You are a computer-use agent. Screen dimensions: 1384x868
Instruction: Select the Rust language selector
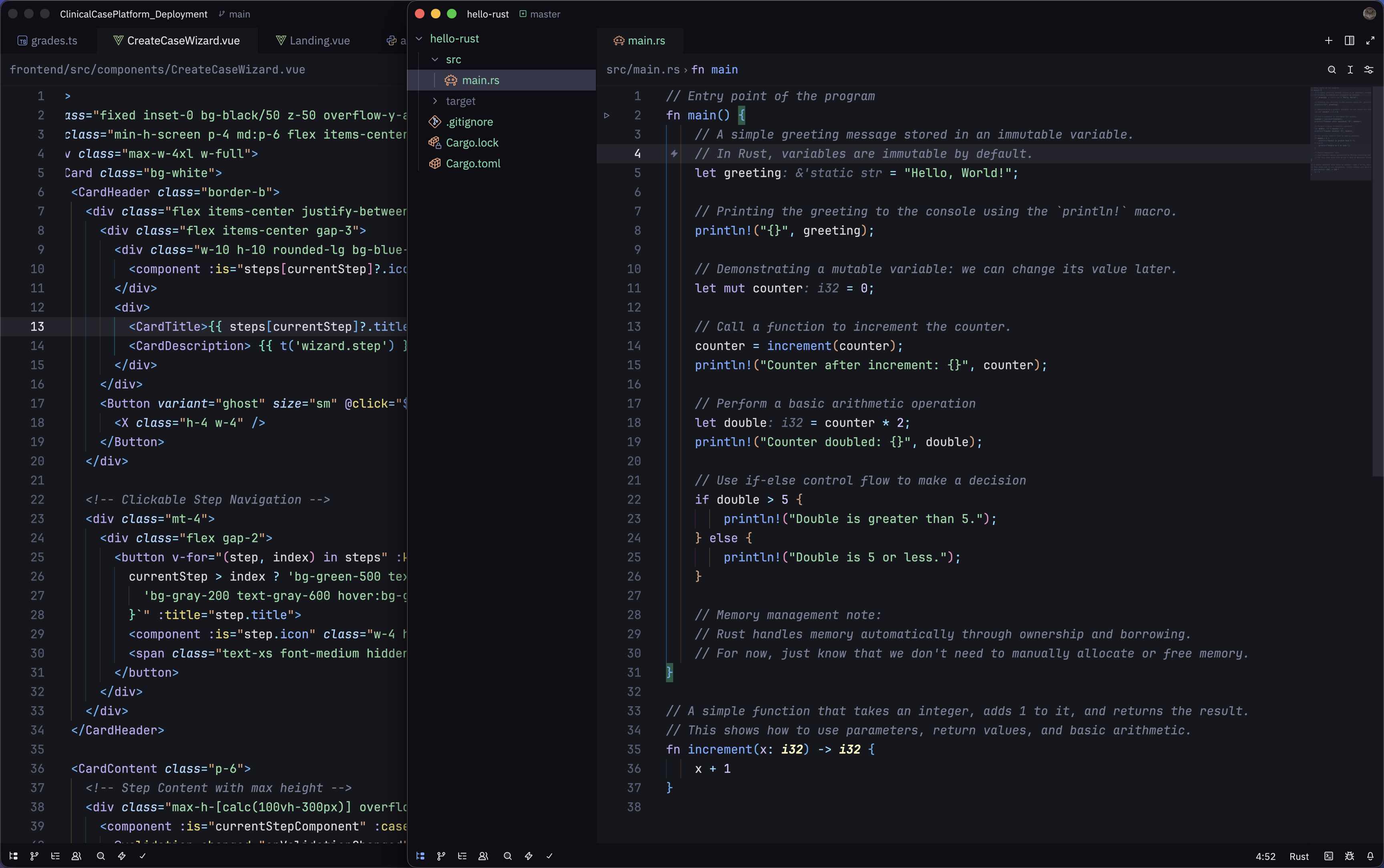click(x=1299, y=856)
